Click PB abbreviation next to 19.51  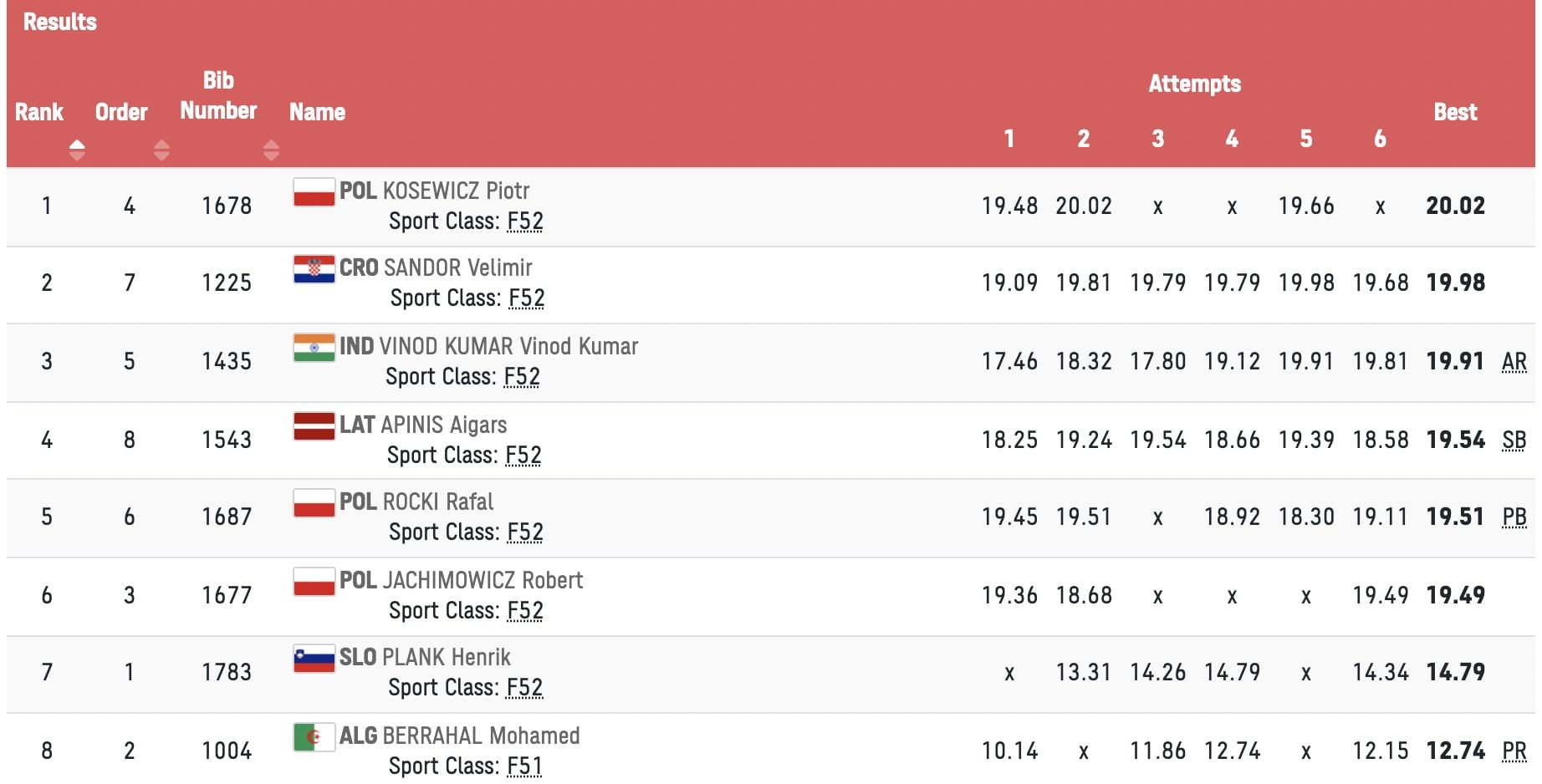coord(1514,517)
